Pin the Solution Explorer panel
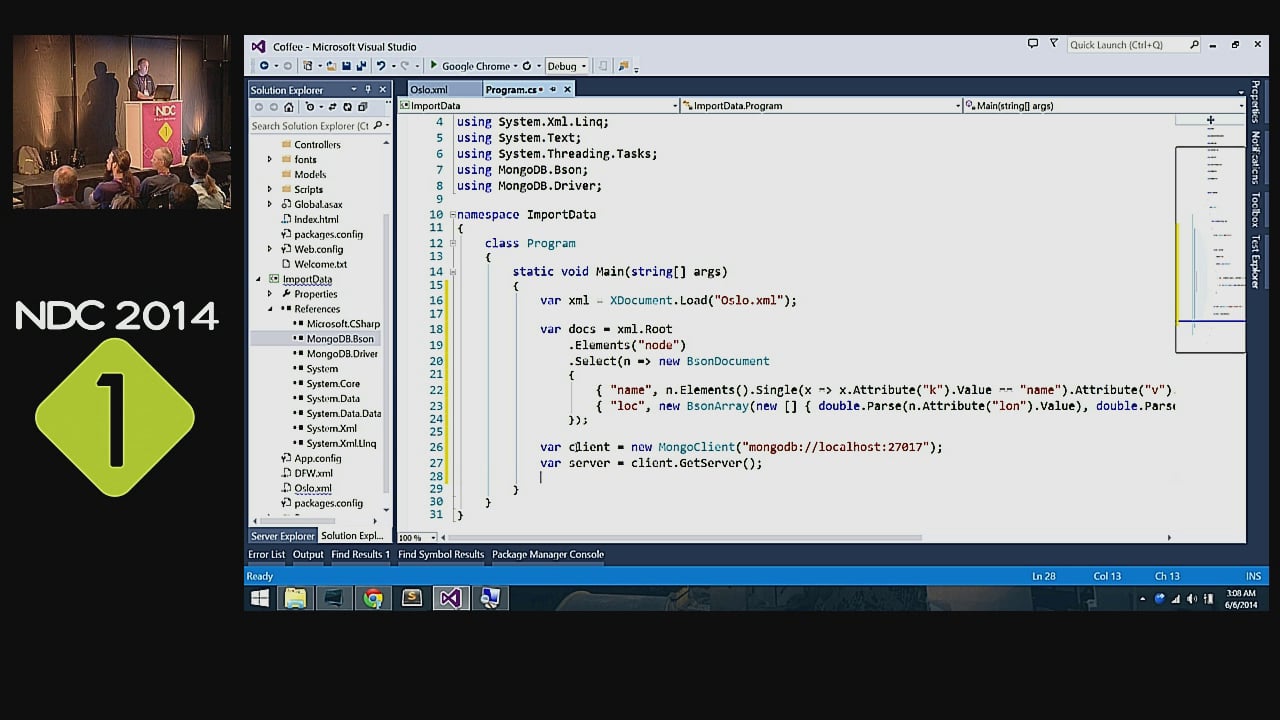This screenshot has height=720, width=1280. [369, 90]
